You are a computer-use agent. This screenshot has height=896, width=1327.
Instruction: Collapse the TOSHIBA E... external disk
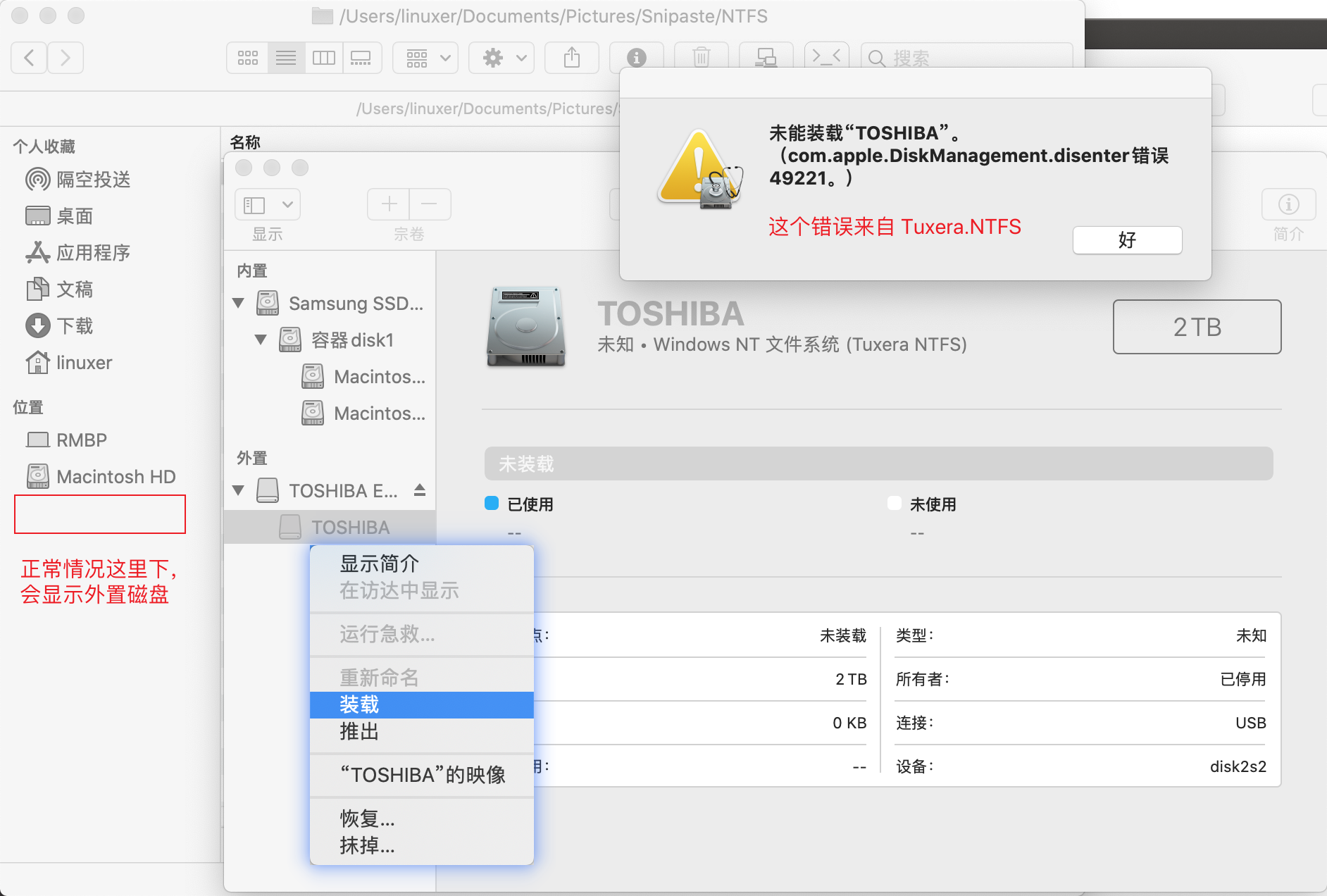(238, 490)
